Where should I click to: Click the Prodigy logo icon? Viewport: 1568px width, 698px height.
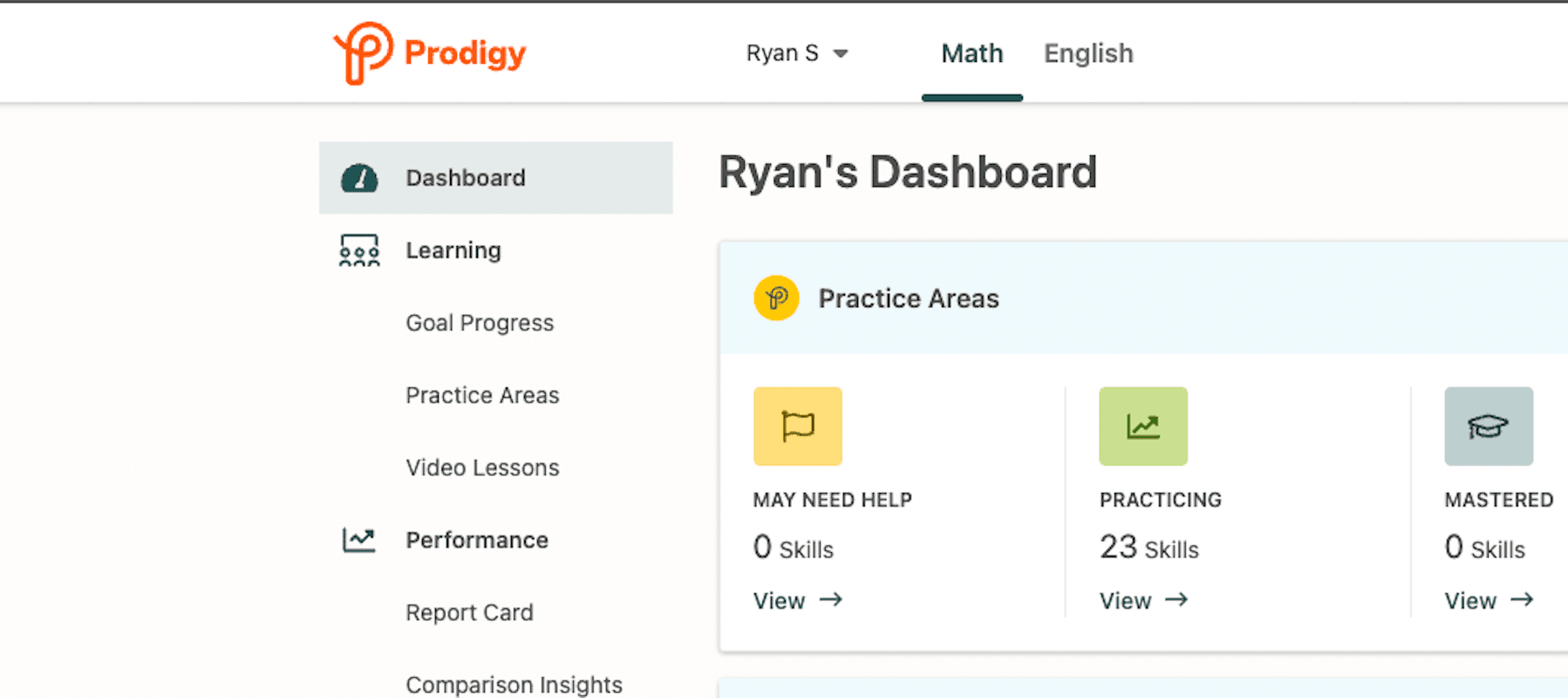(x=360, y=52)
